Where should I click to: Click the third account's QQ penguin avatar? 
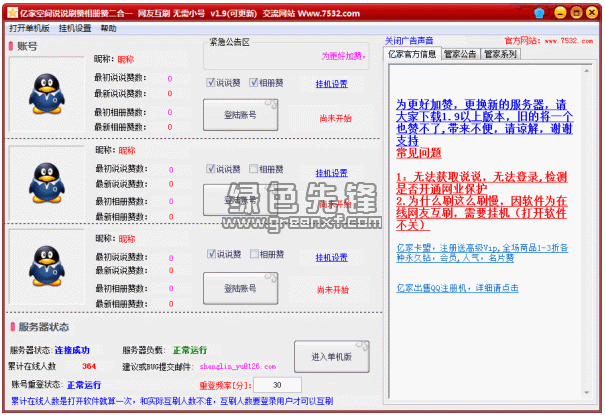(47, 270)
